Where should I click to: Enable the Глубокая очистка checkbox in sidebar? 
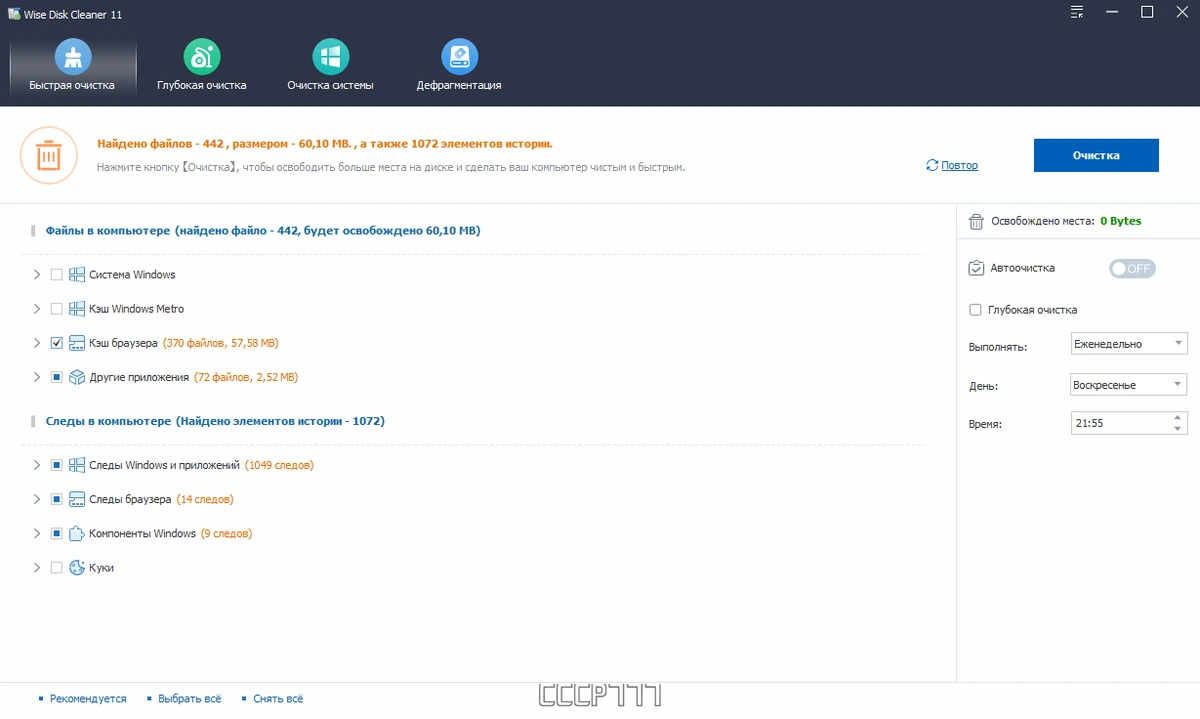pos(975,310)
